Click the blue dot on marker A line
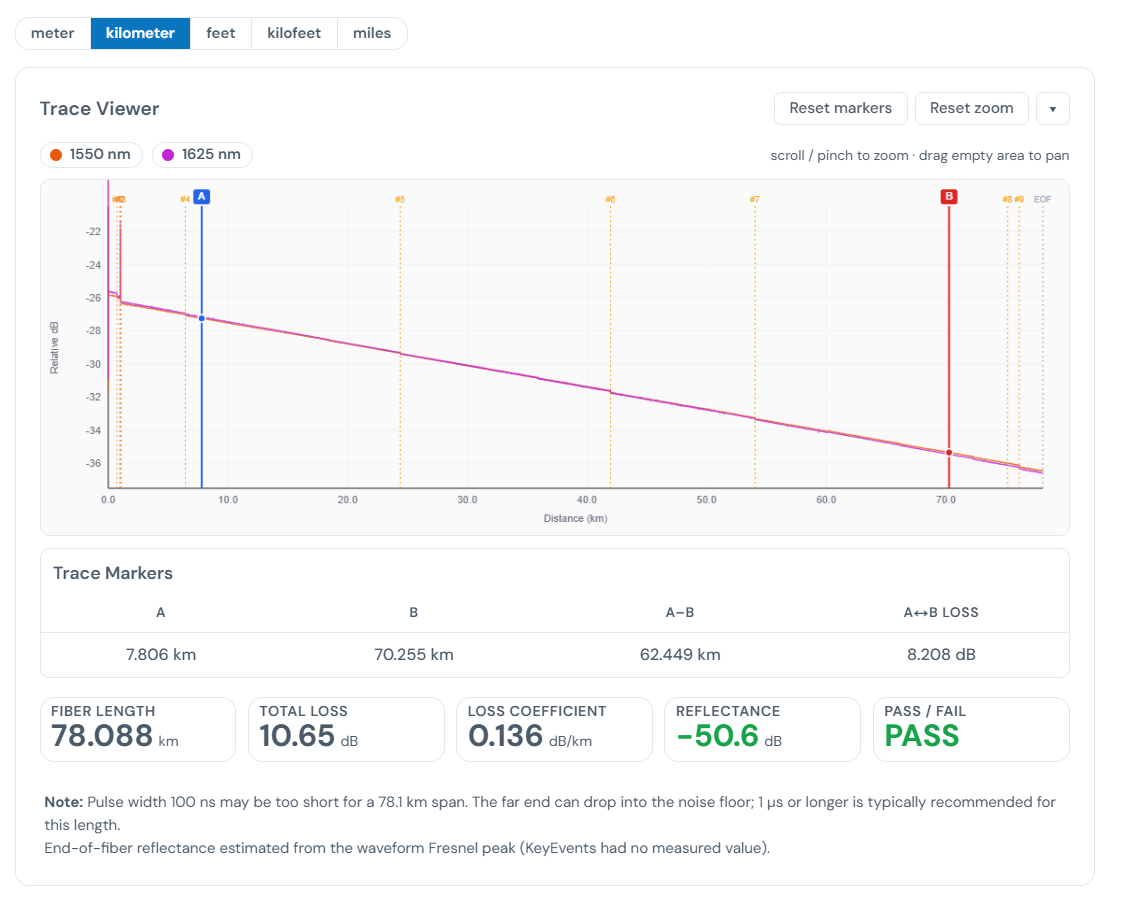 coord(202,318)
